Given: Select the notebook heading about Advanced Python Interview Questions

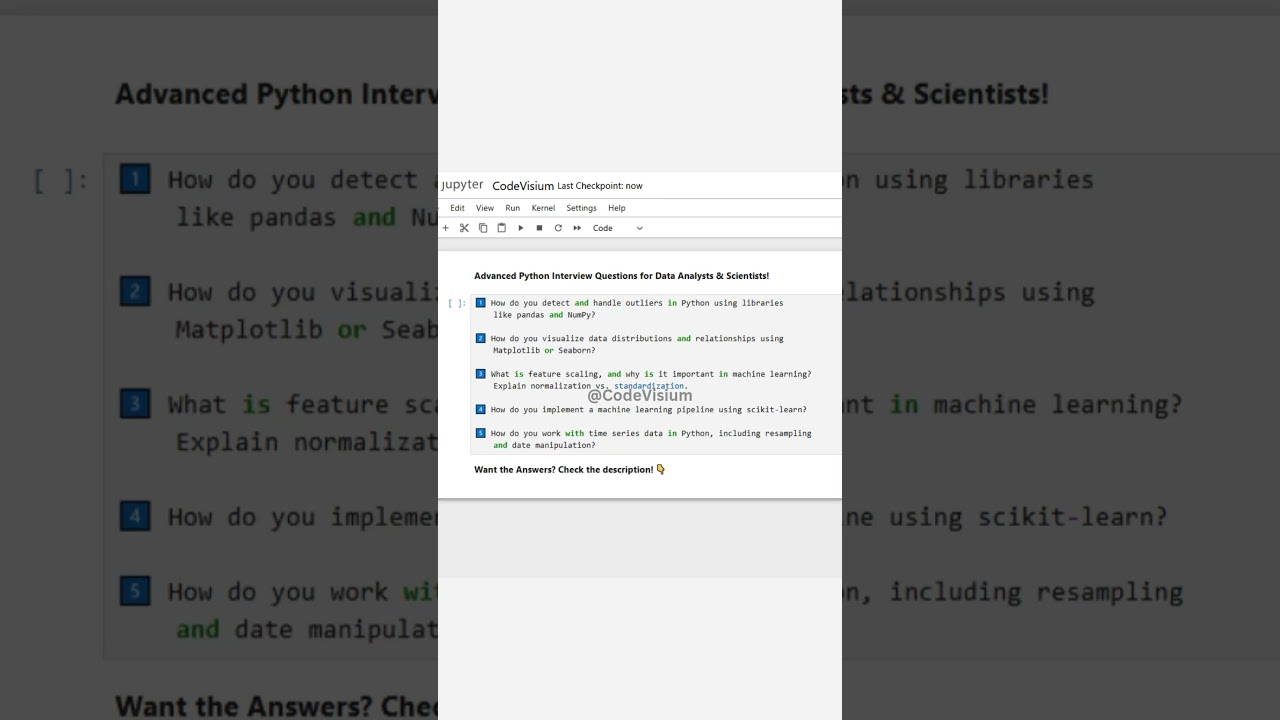Looking at the screenshot, I should (x=621, y=276).
